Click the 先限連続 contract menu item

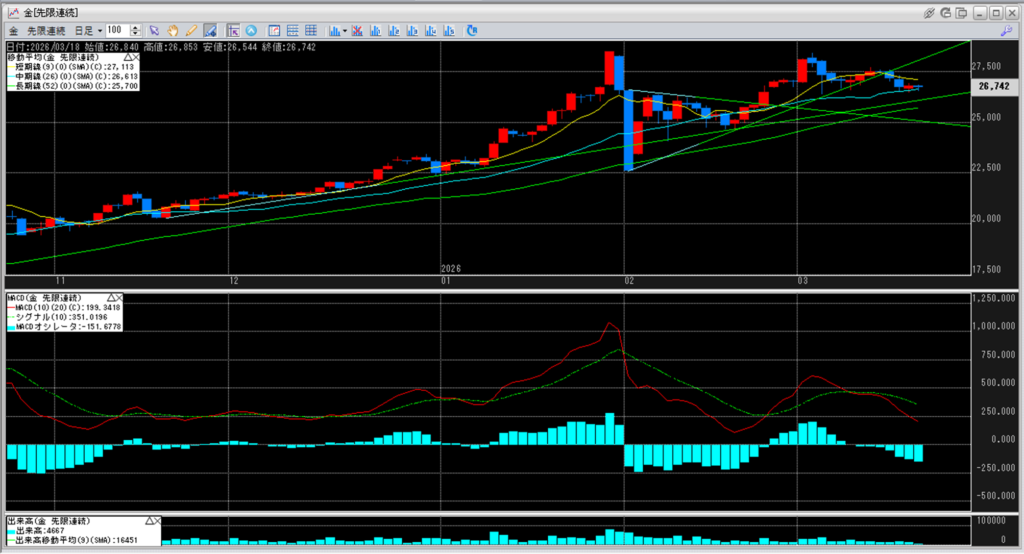point(46,31)
